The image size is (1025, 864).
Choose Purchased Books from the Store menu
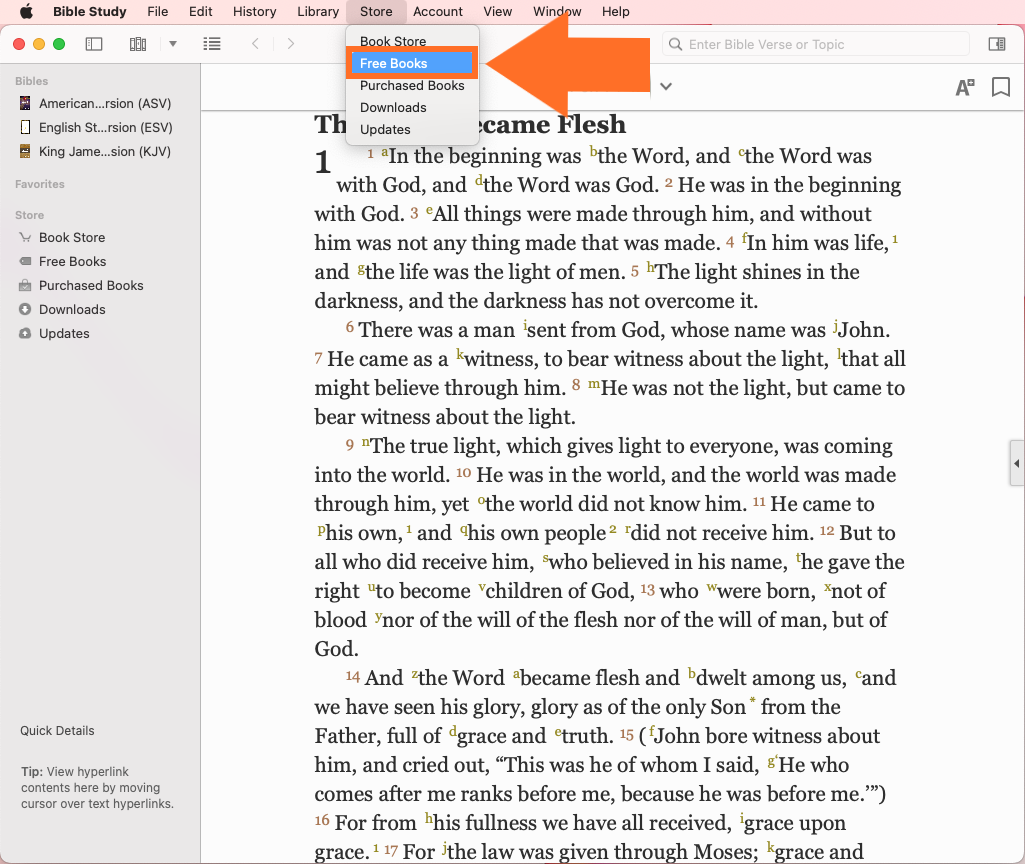(412, 86)
